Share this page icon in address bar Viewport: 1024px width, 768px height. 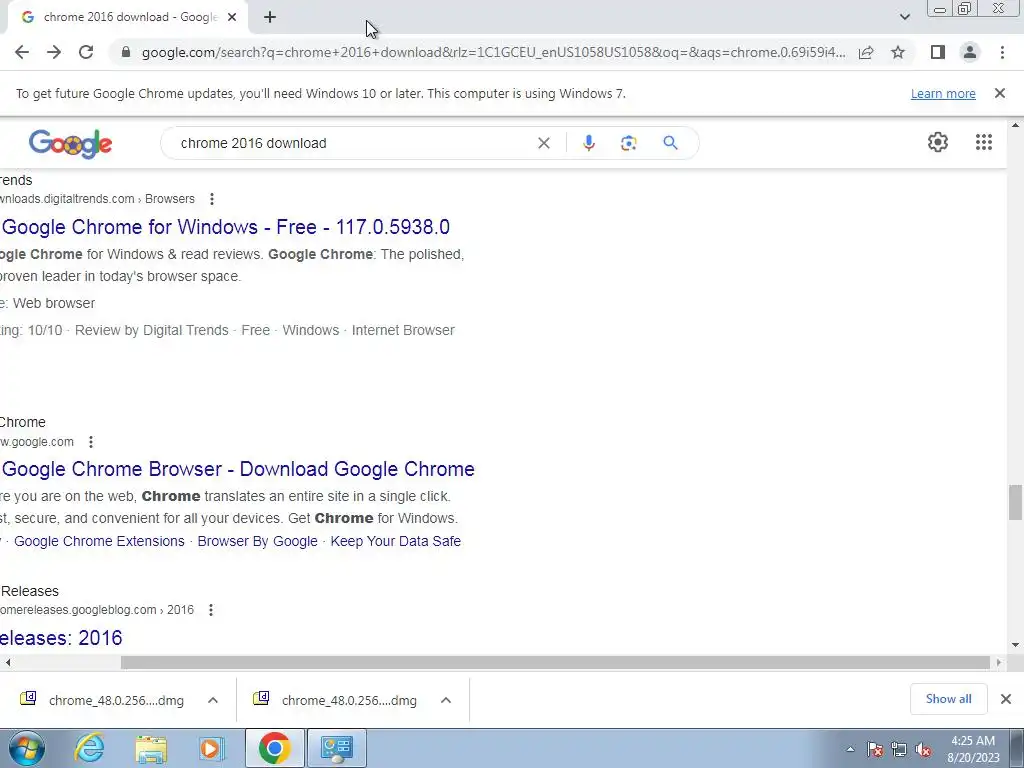tap(866, 52)
